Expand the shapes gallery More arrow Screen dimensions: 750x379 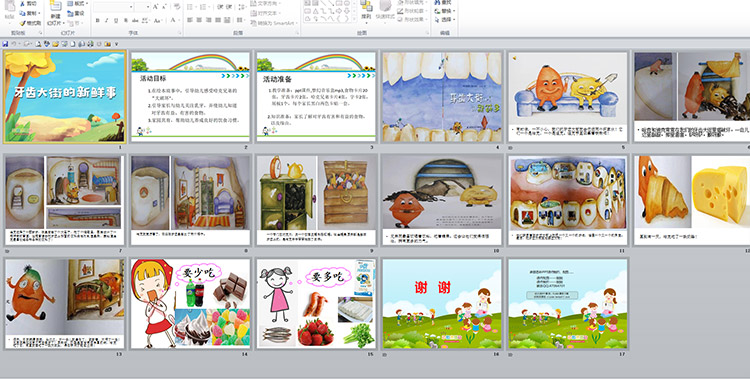coord(354,20)
